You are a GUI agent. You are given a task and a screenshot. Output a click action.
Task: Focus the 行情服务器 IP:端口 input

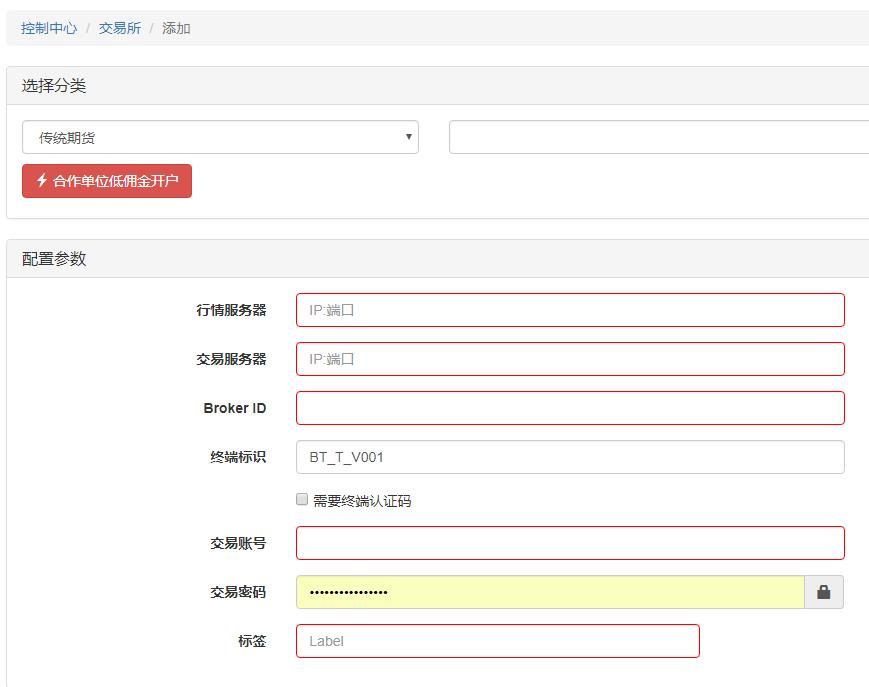[570, 310]
